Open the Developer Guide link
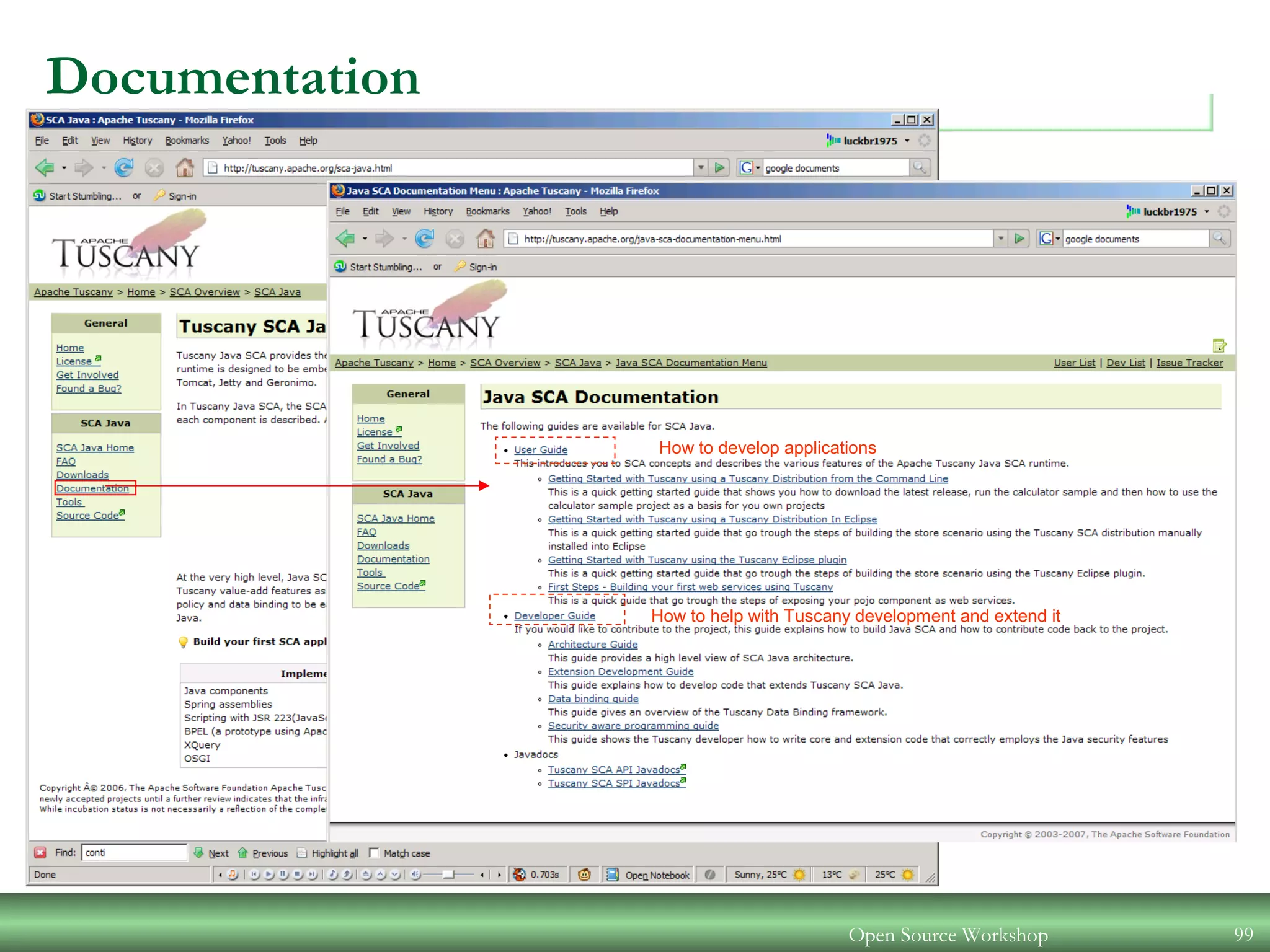 pos(554,615)
